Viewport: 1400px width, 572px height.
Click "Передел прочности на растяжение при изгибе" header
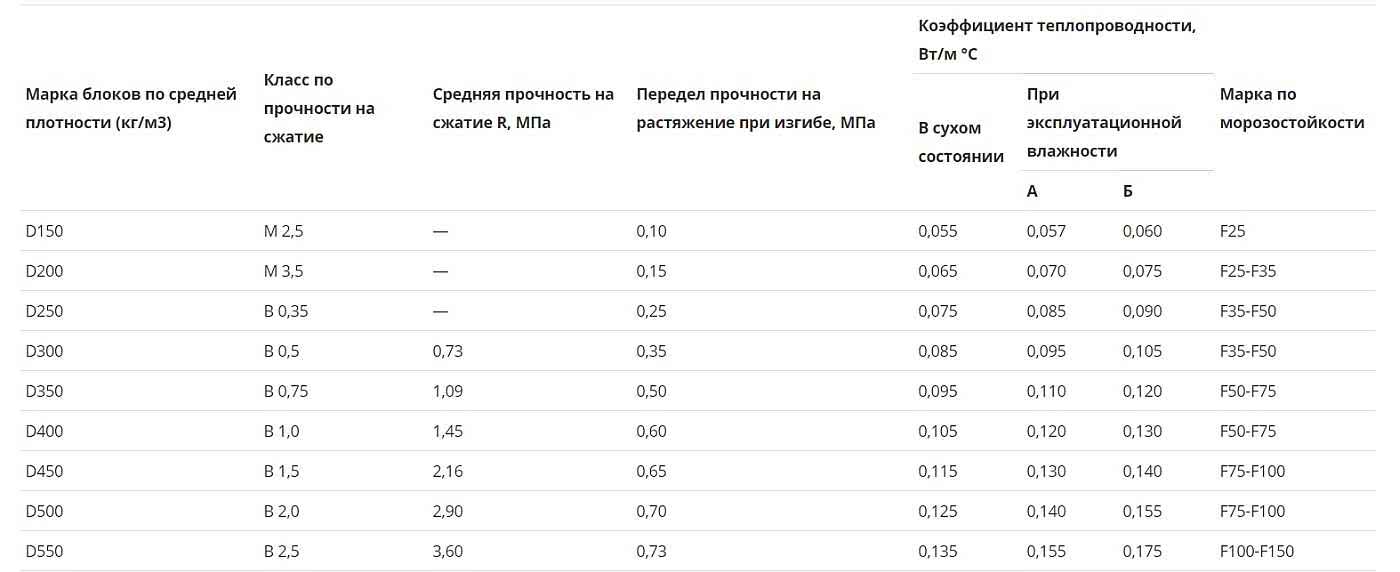click(x=755, y=108)
